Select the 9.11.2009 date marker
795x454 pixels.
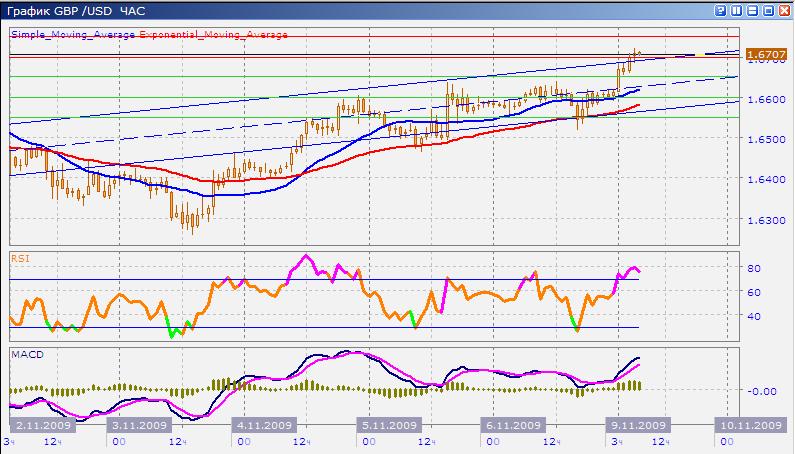point(637,425)
